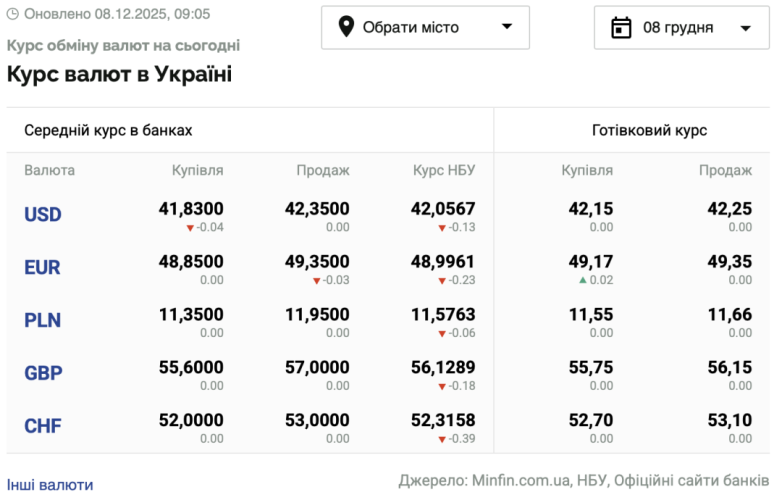The height and width of the screenshot is (500, 782).
Task: Click the red down arrow under CHF НБУ rate
Action: (441, 439)
